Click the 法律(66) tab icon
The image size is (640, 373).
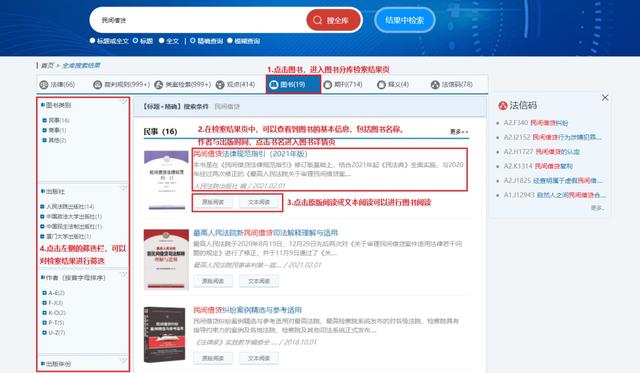44,84
